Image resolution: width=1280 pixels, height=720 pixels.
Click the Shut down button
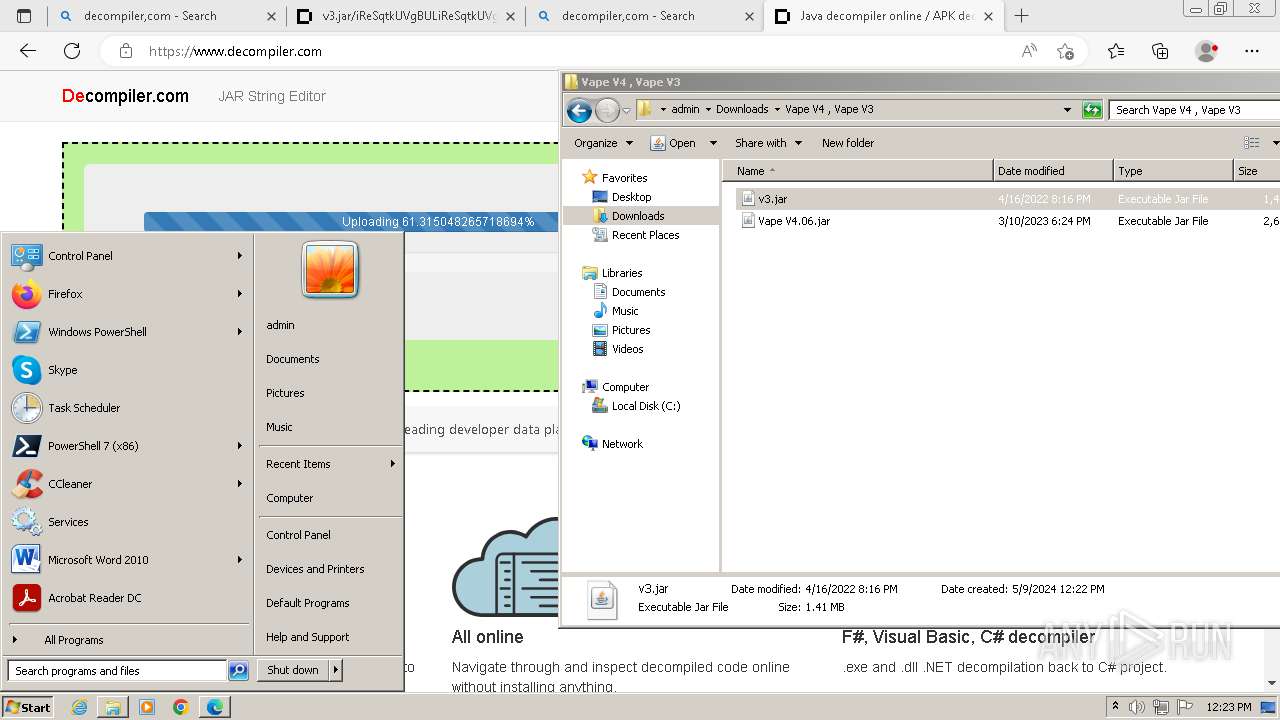293,670
